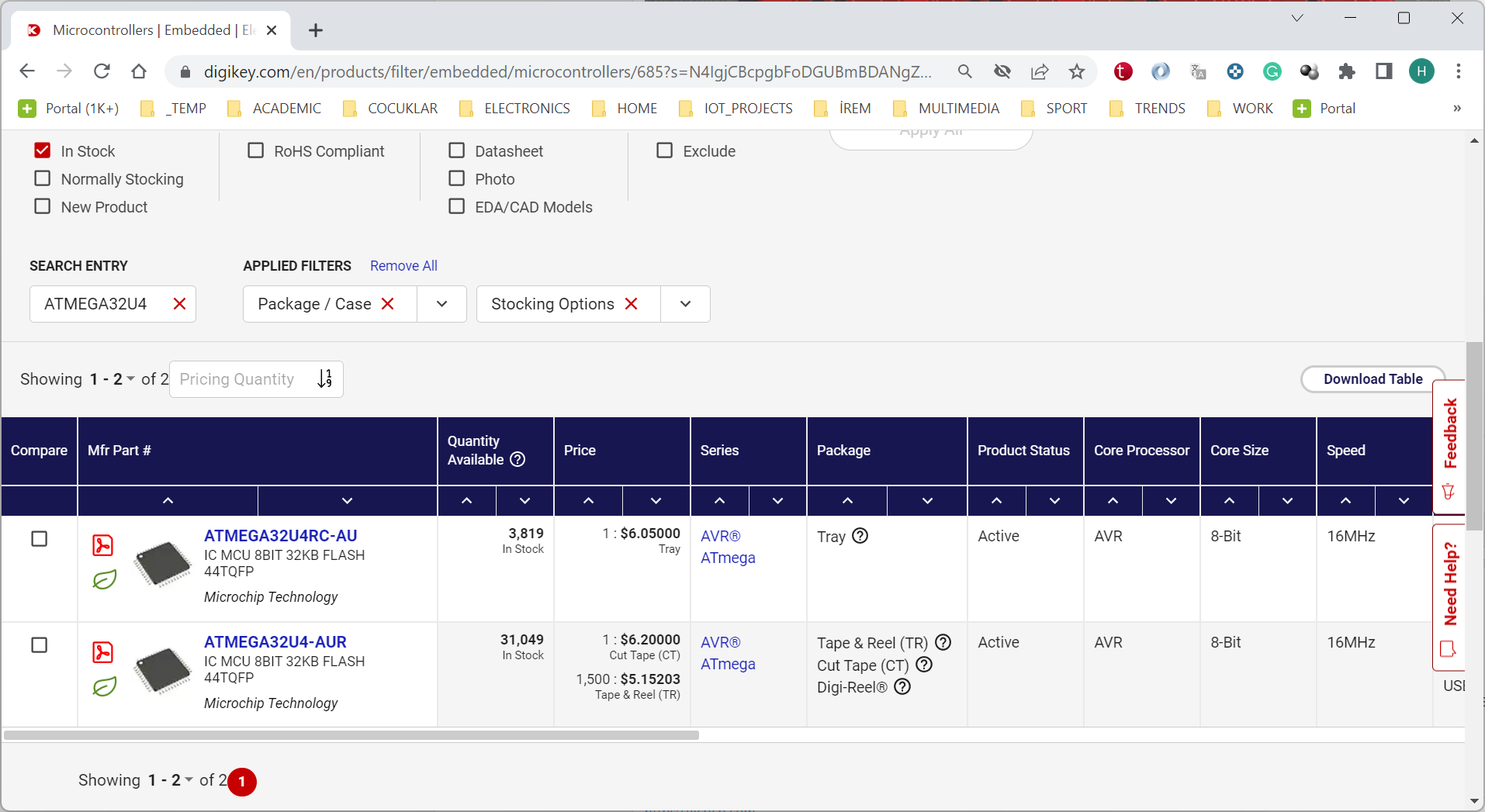
Task: Tick the compare checkbox for ATMEGA32U4RC-AU
Action: pos(40,539)
